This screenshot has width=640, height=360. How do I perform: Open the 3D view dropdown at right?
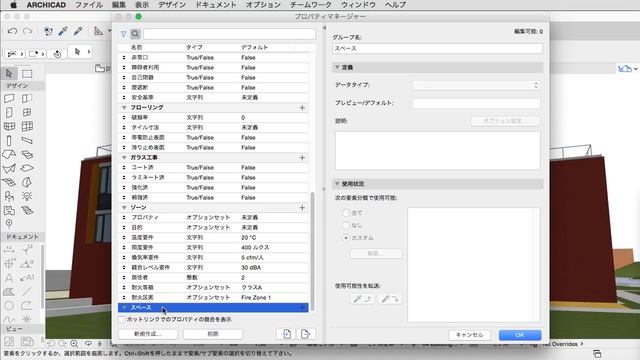coord(627,69)
